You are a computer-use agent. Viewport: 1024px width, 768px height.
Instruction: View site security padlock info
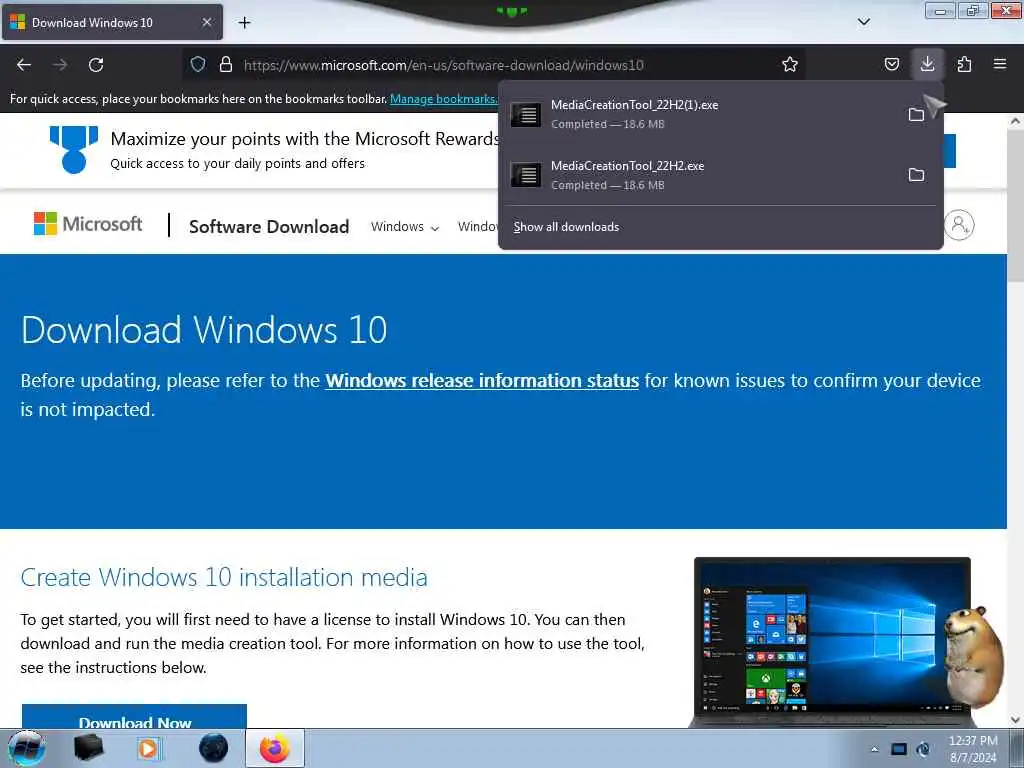pos(226,64)
